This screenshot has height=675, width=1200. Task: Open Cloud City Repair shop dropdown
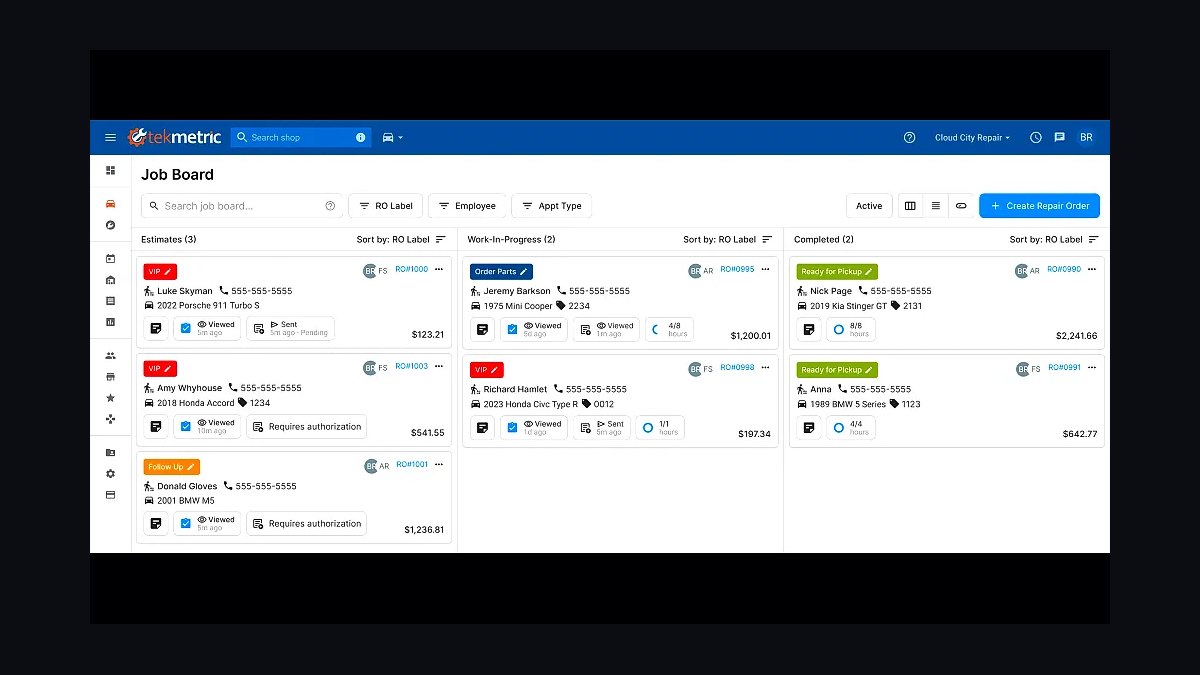[972, 138]
